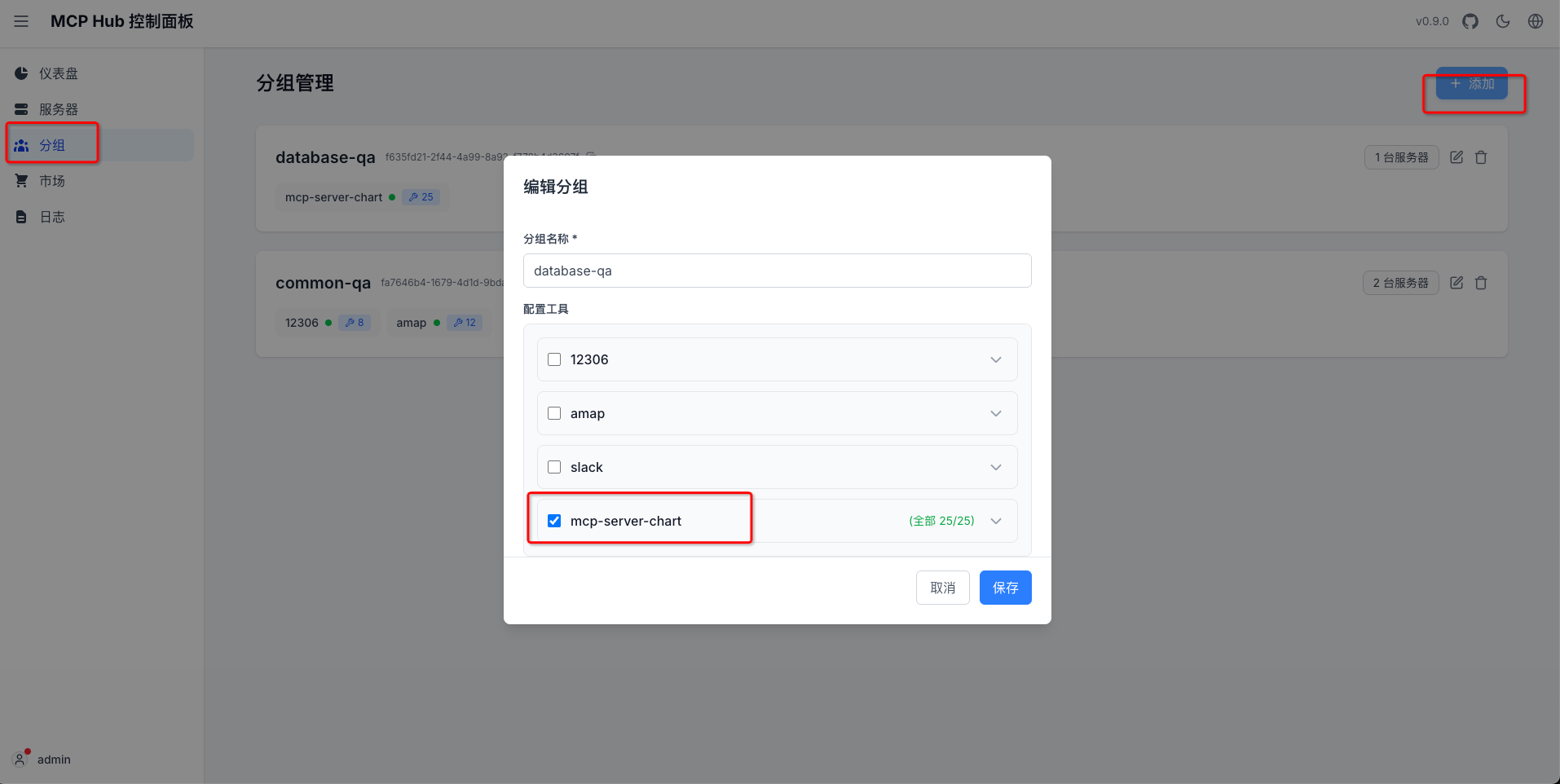Open the 服务器 servers sidebar item
This screenshot has height=784, width=1560.
(x=101, y=109)
